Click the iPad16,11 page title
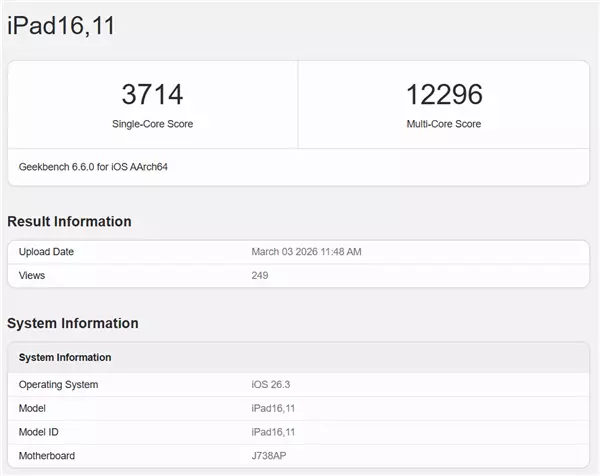This screenshot has height=476, width=600. pos(61,26)
